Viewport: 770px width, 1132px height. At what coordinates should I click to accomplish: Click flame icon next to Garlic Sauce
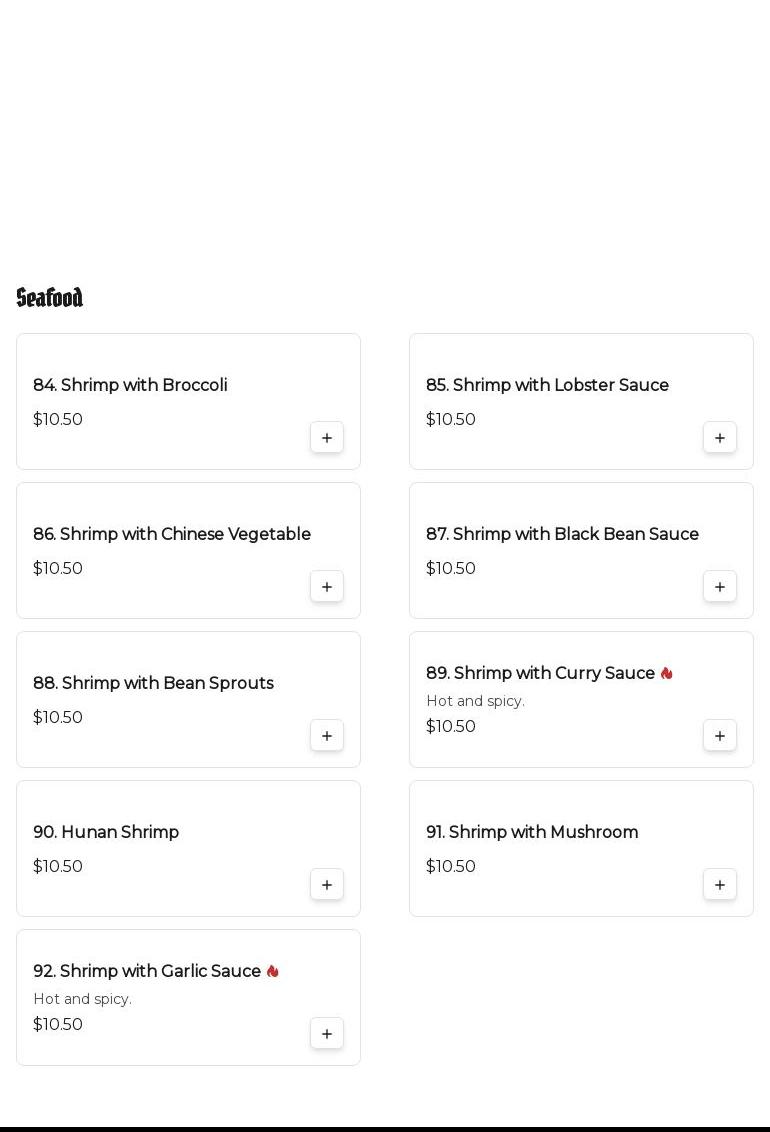(272, 971)
